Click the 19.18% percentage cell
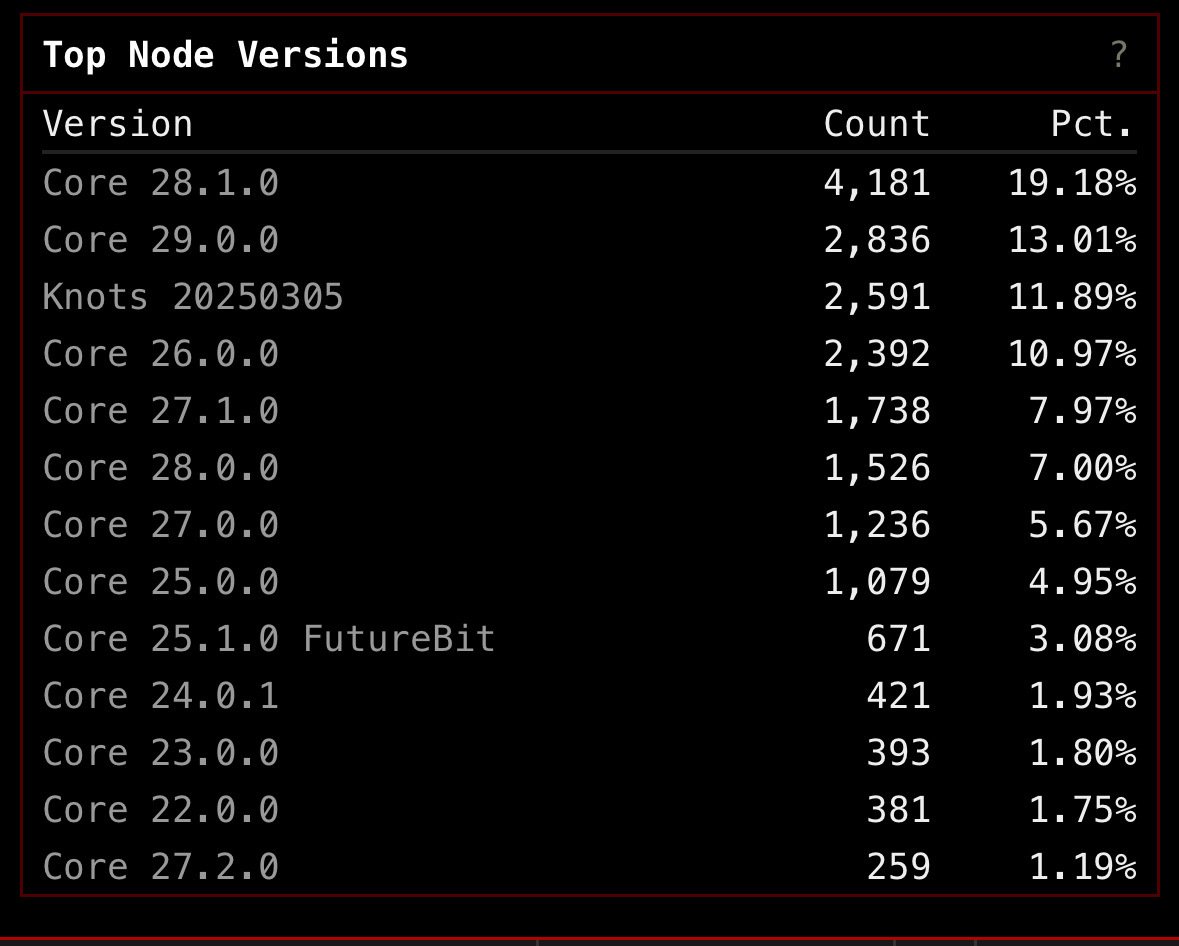Screen dimensions: 1179x946 pyautogui.click(x=1072, y=183)
